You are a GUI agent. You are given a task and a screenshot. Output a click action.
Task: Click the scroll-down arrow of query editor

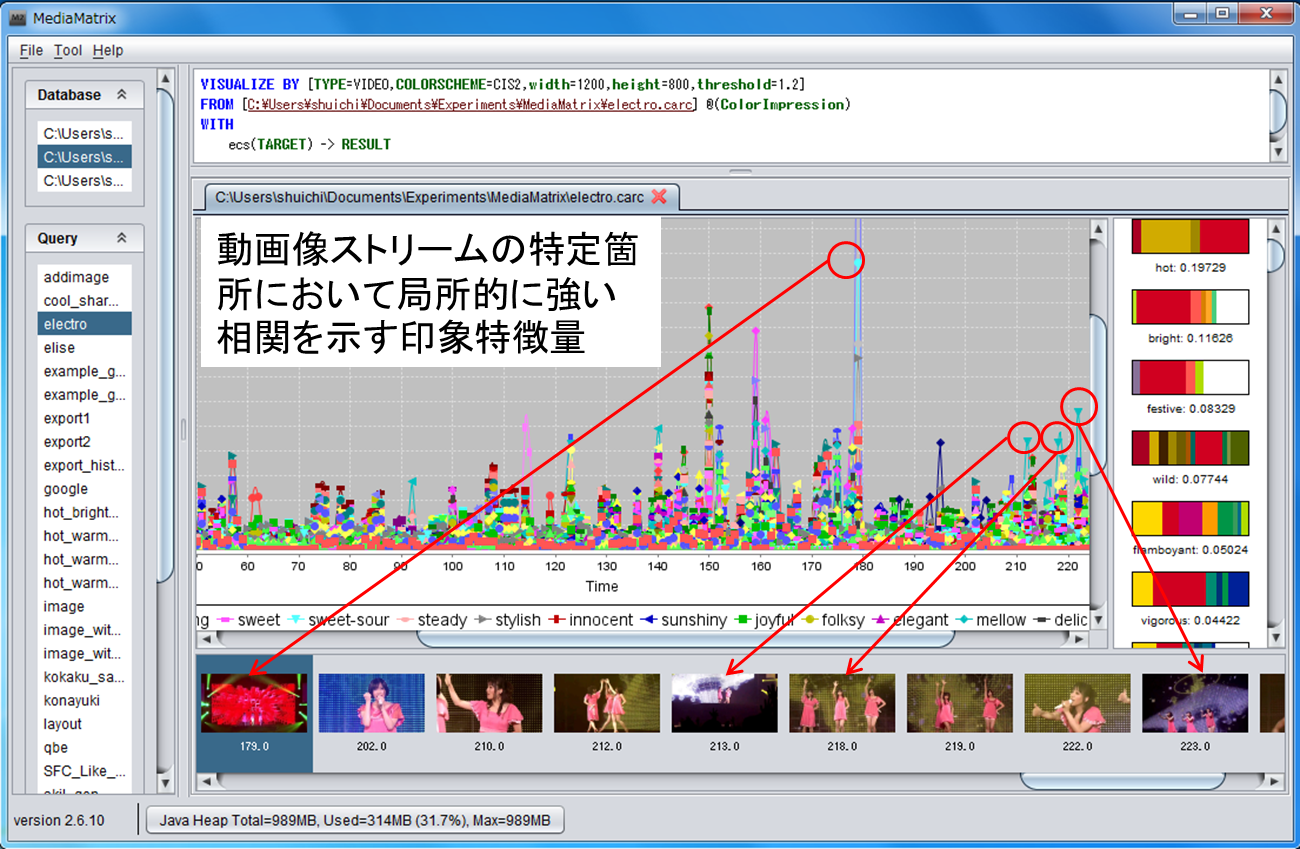pos(1277,151)
